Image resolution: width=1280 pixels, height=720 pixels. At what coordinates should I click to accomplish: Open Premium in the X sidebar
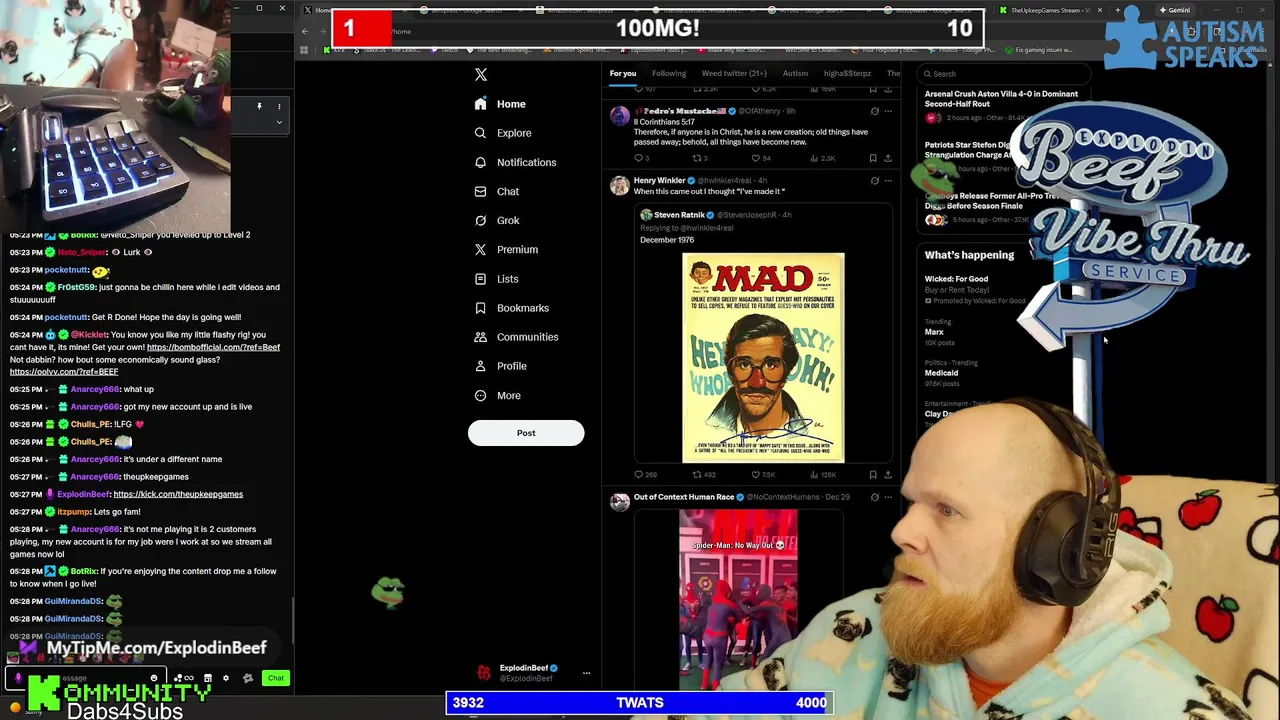pos(506,249)
